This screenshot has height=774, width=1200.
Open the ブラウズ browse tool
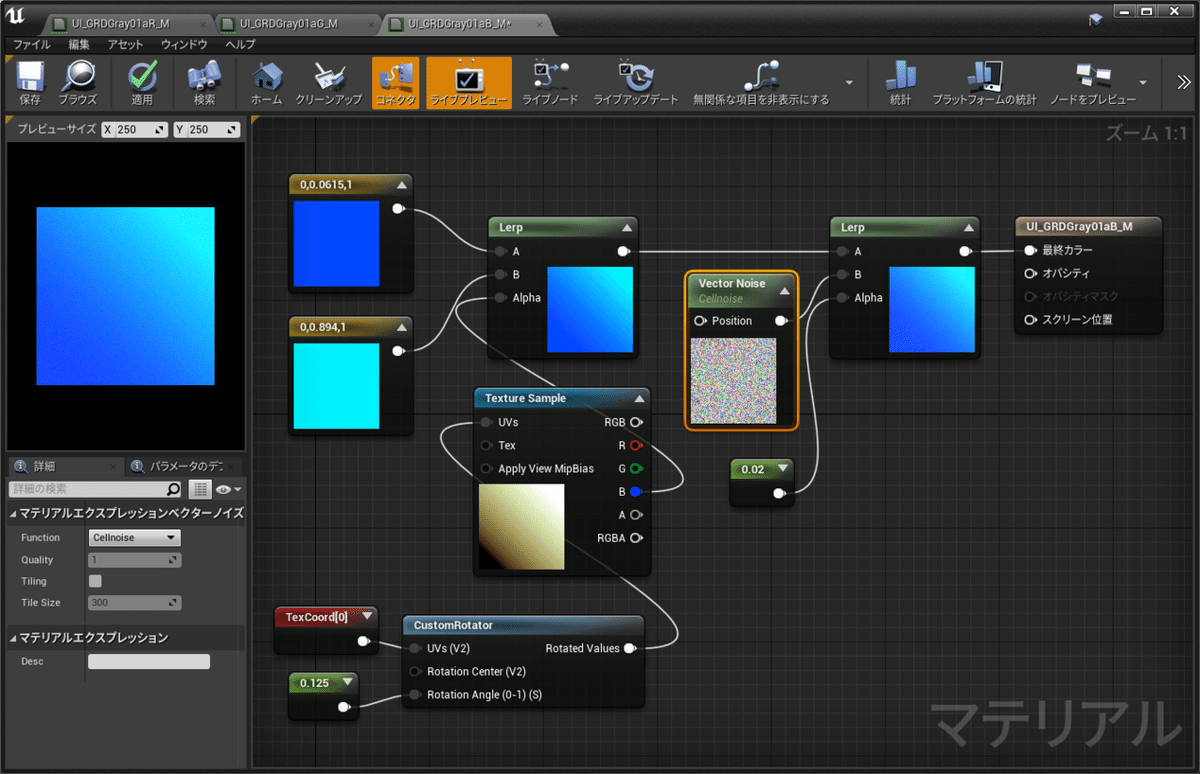tap(78, 77)
